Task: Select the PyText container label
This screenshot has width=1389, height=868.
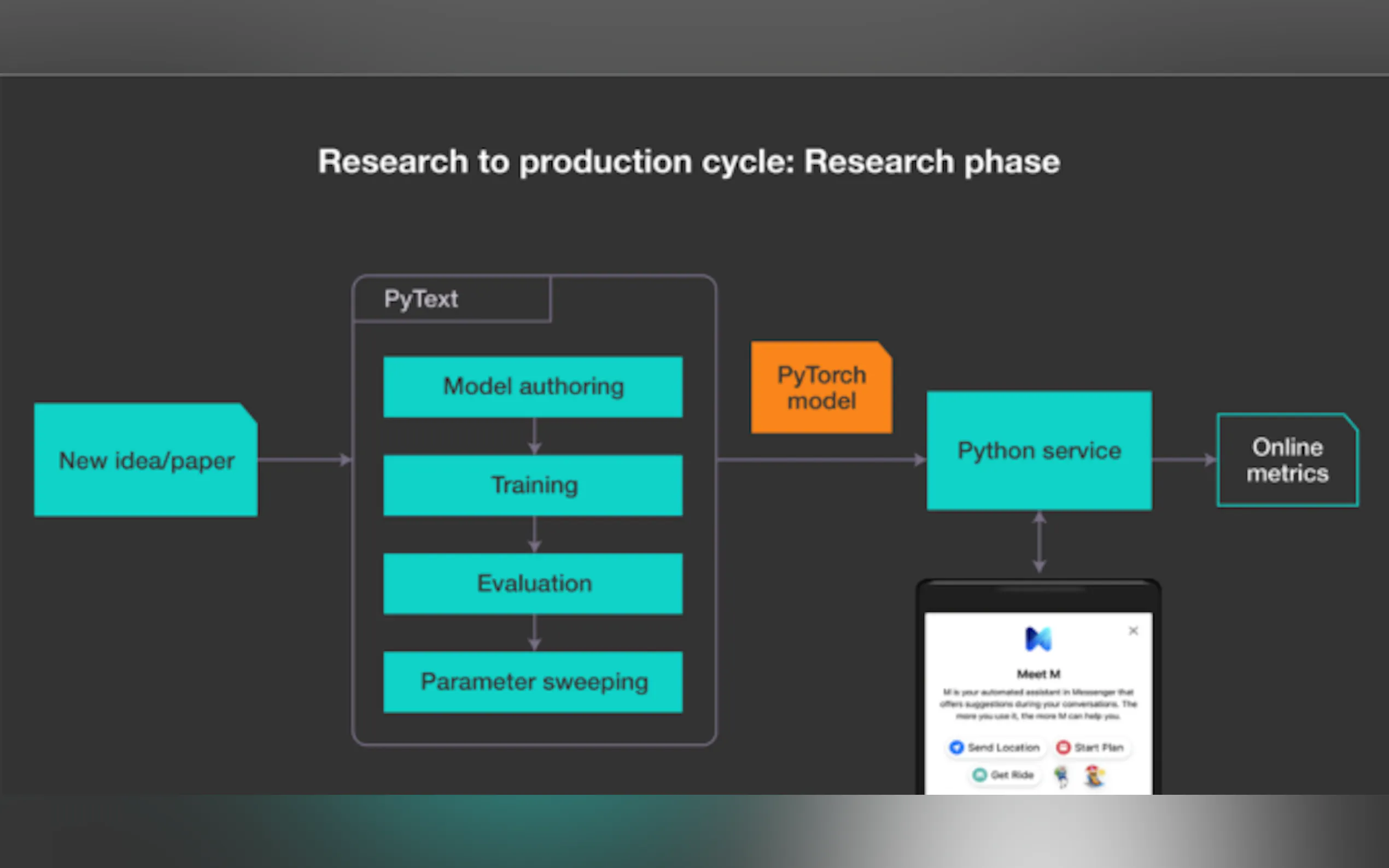Action: point(421,299)
